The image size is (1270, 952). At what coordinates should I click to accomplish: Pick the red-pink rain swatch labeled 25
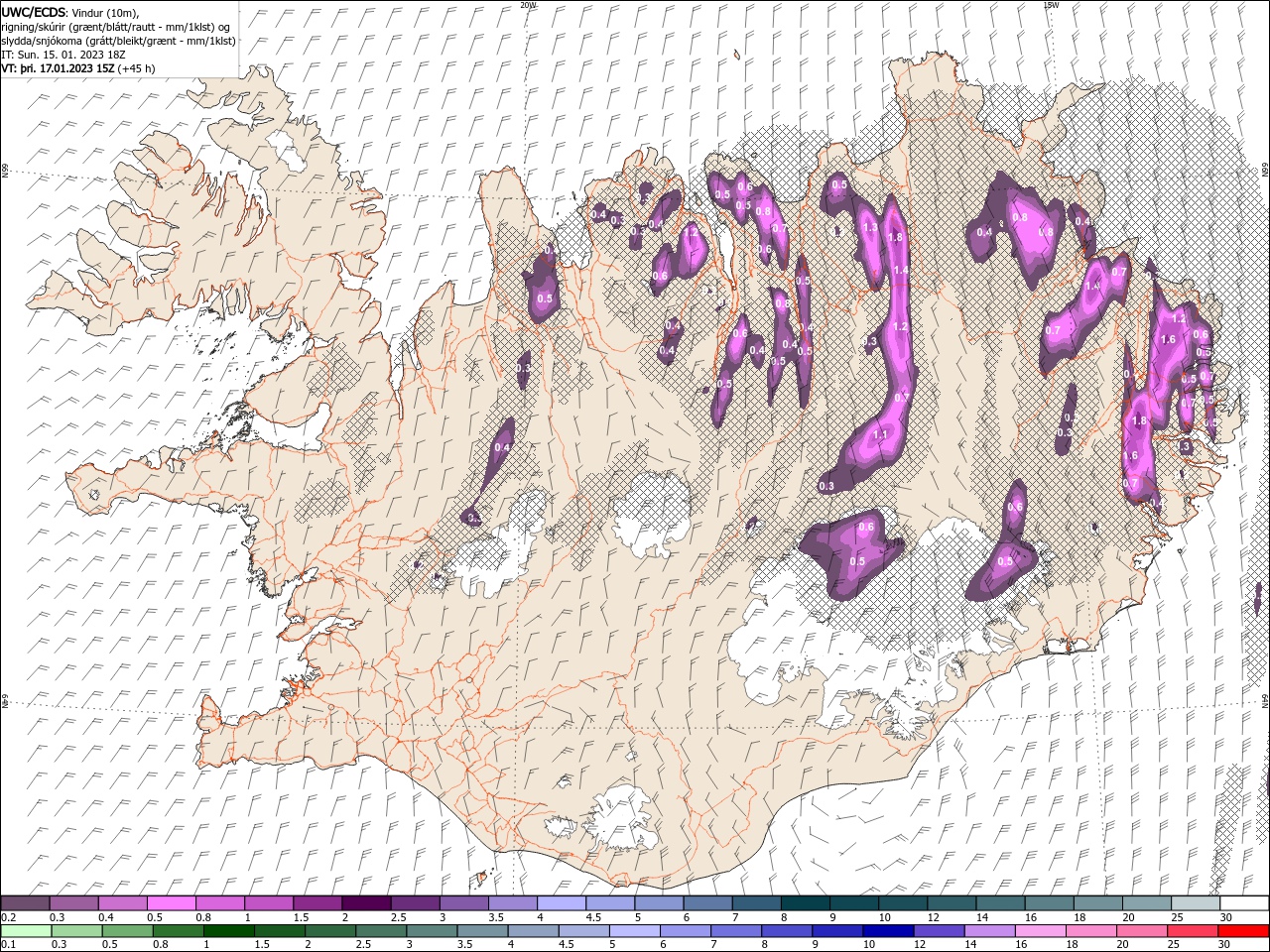pos(1194,931)
